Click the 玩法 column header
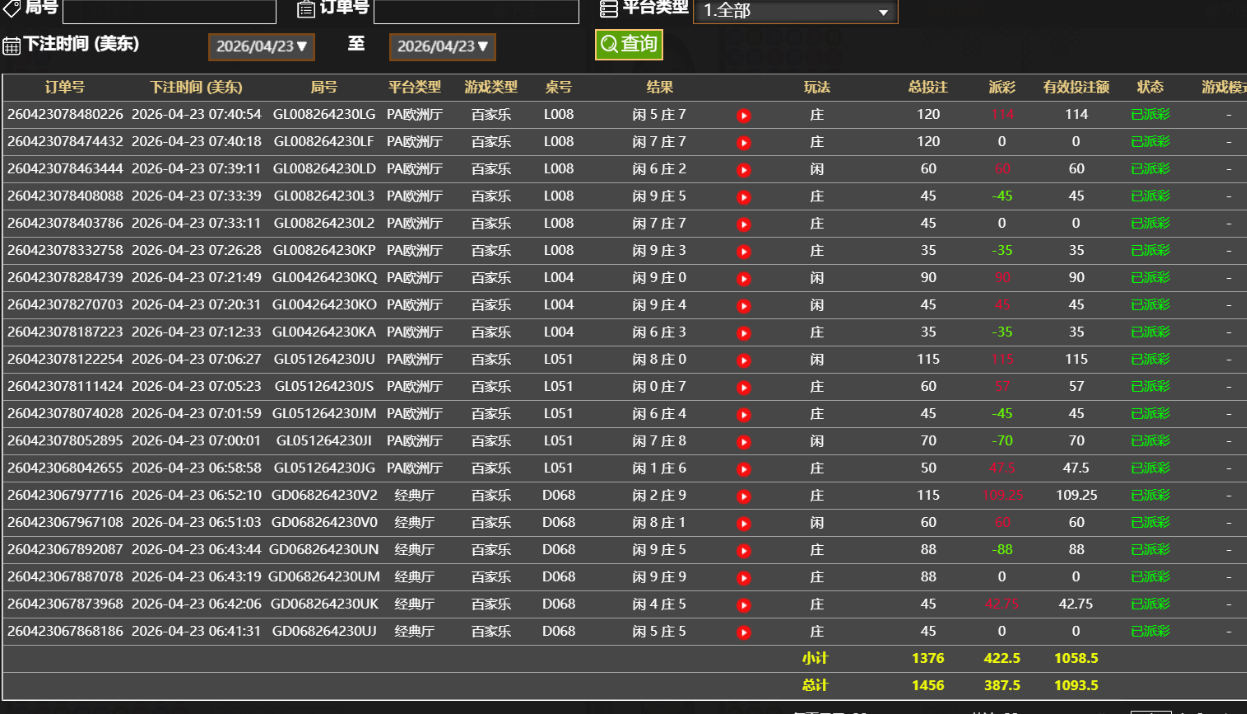 pyautogui.click(x=817, y=87)
